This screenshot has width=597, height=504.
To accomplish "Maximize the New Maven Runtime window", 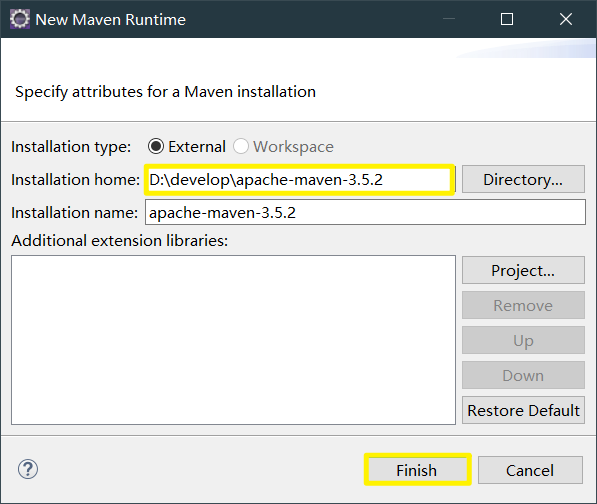I will (x=507, y=19).
